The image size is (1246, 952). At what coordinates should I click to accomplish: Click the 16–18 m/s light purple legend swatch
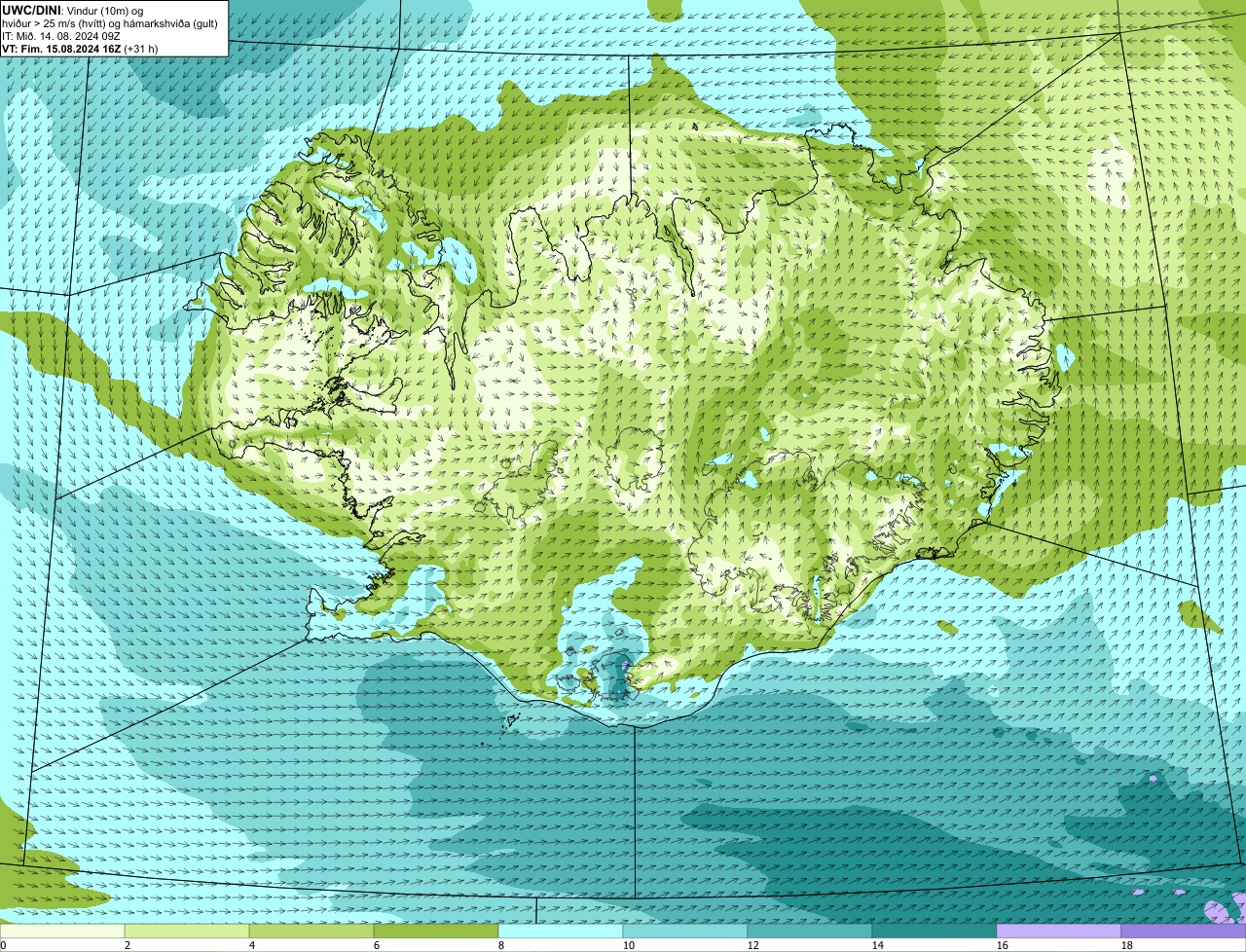1059,932
